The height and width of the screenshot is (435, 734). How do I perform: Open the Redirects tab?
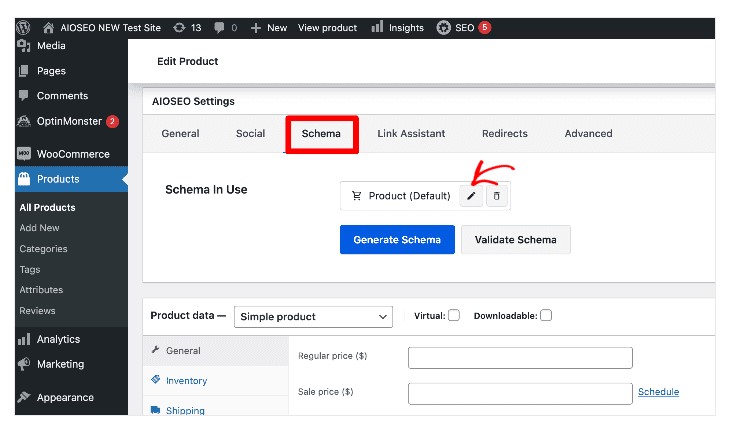pos(505,133)
